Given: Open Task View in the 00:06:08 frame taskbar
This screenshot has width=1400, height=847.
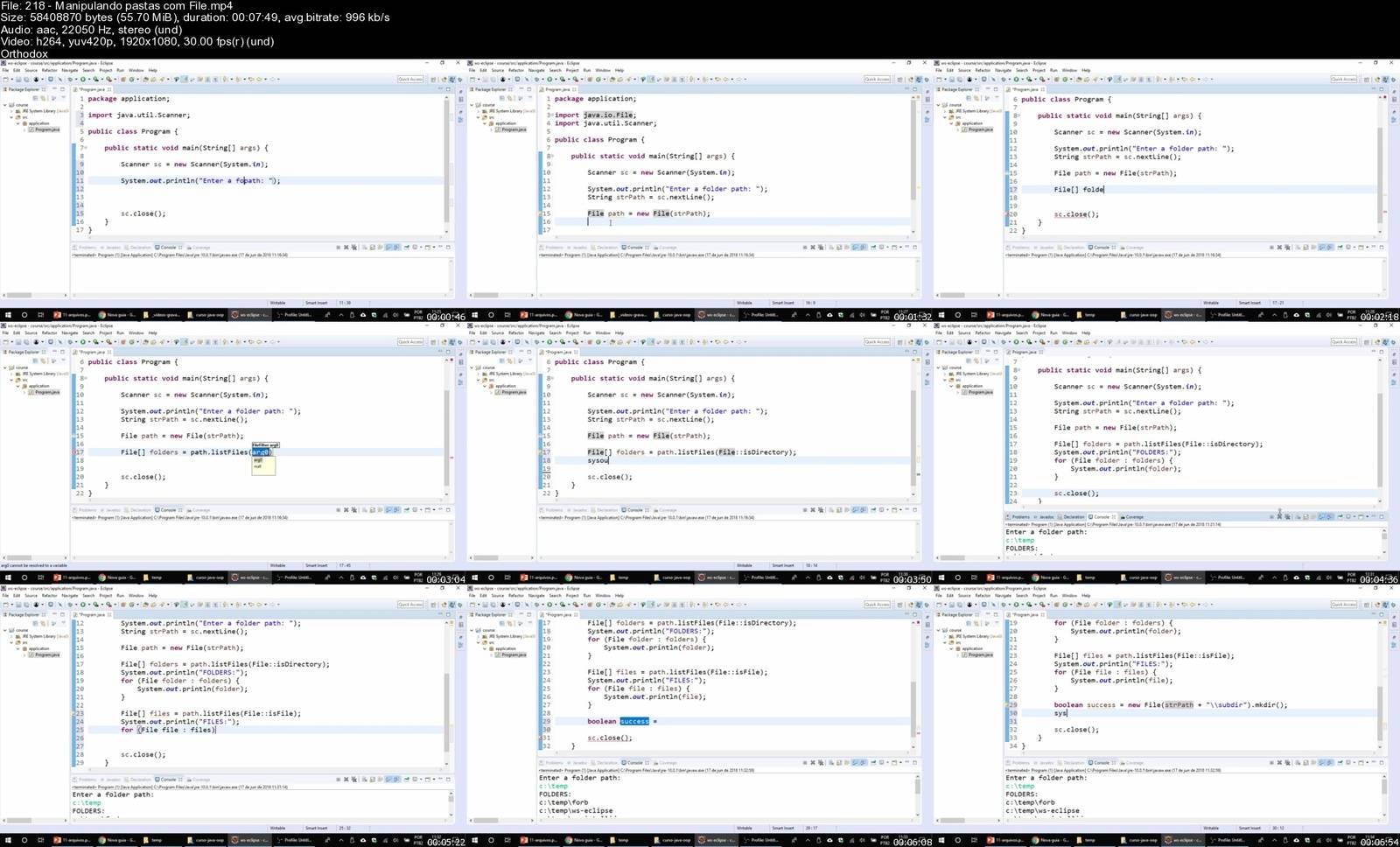Looking at the screenshot, I should [506, 841].
